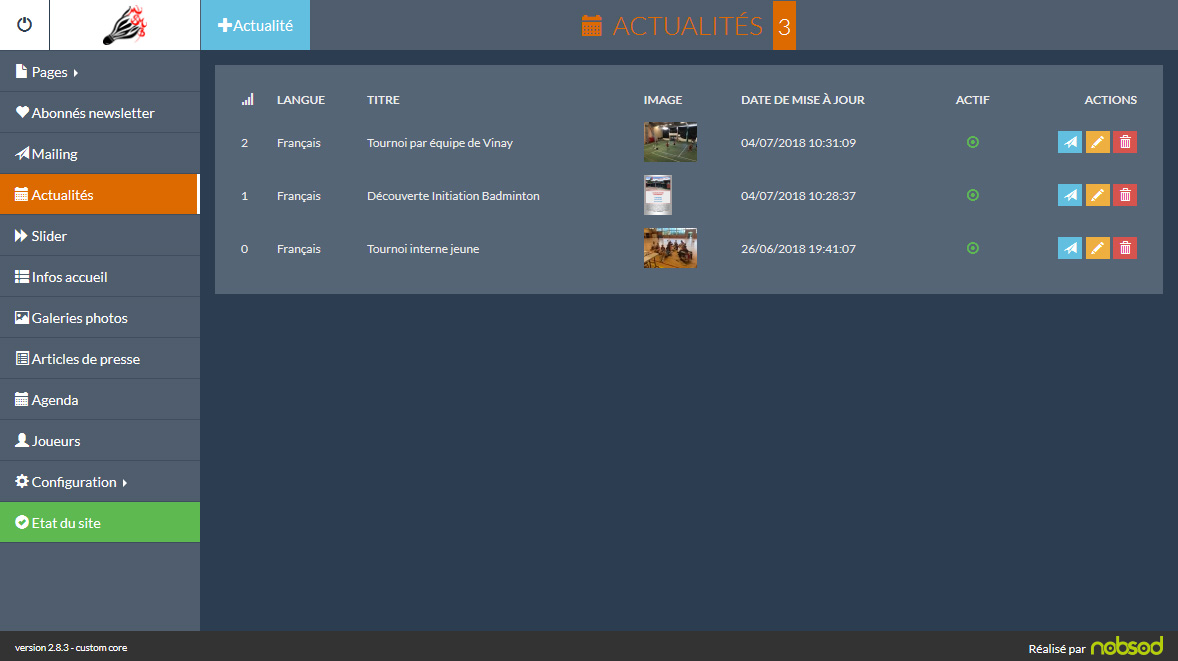Click title Tournoi interne jeune
The width and height of the screenshot is (1178, 661).
click(423, 249)
